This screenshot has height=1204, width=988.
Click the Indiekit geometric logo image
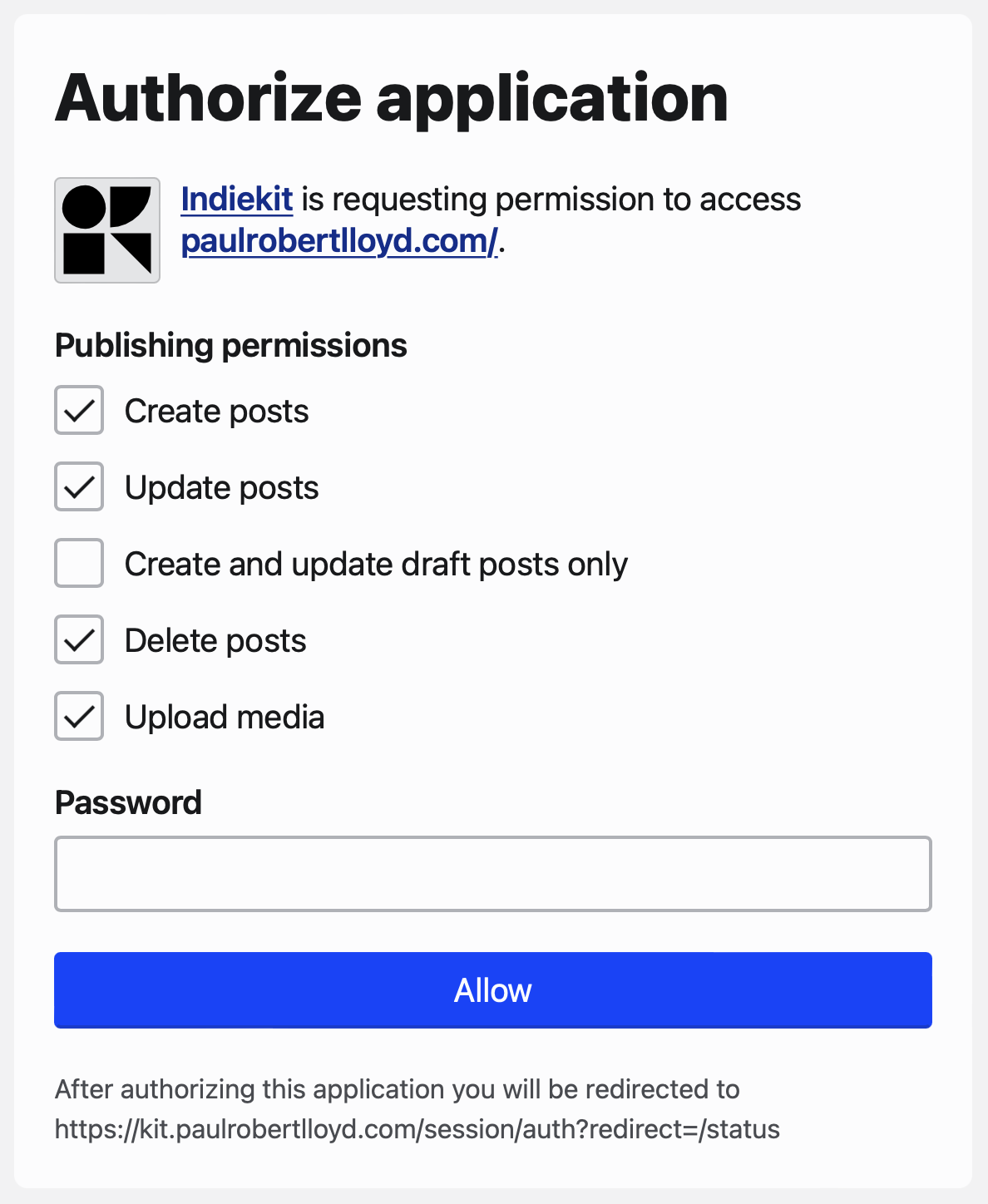point(106,229)
